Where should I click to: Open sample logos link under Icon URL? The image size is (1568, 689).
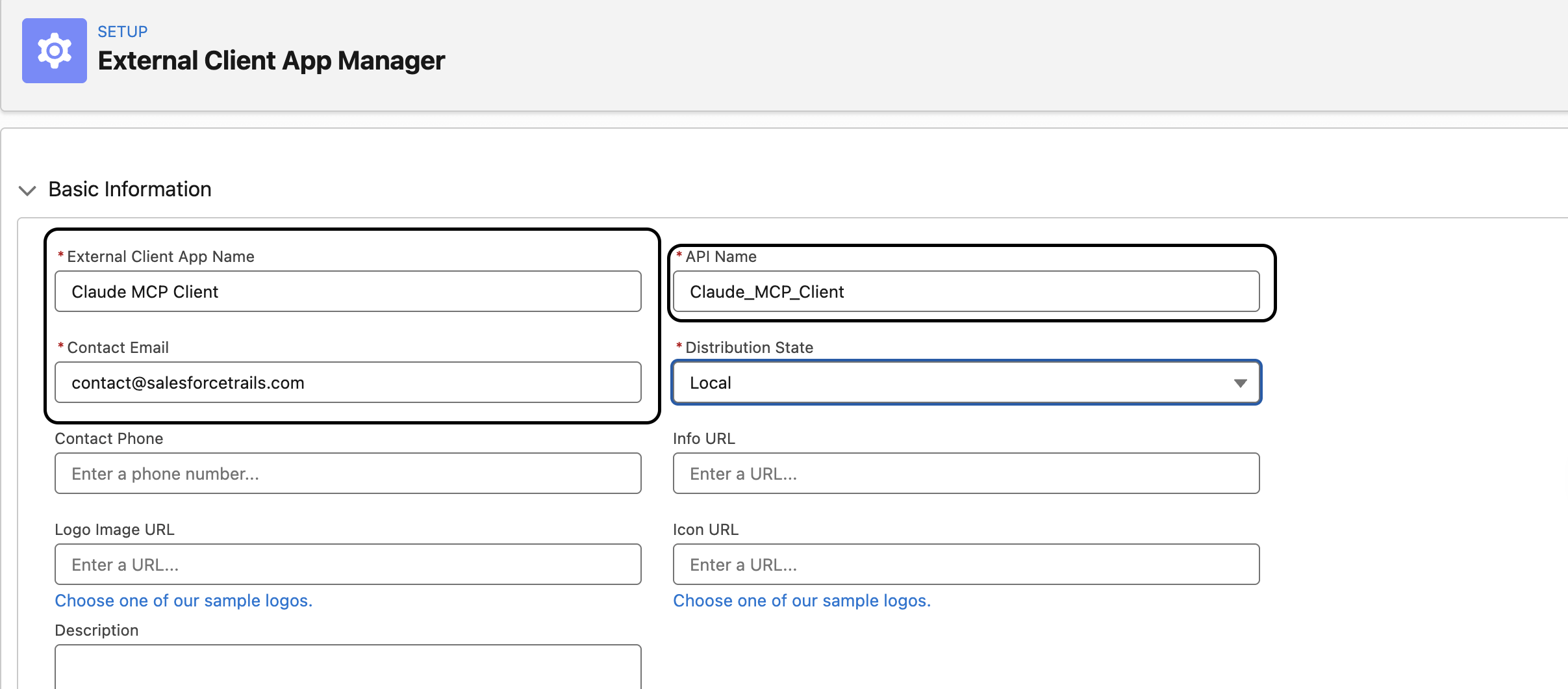click(802, 601)
